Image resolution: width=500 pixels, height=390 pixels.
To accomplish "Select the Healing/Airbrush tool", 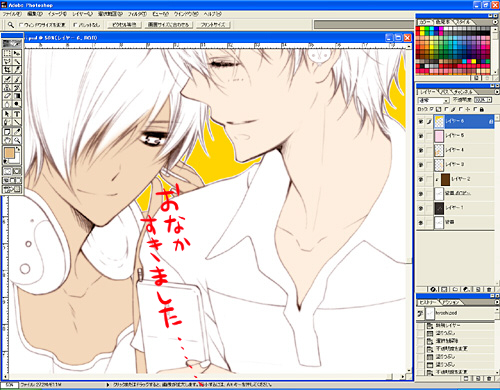I will click(x=7, y=79).
